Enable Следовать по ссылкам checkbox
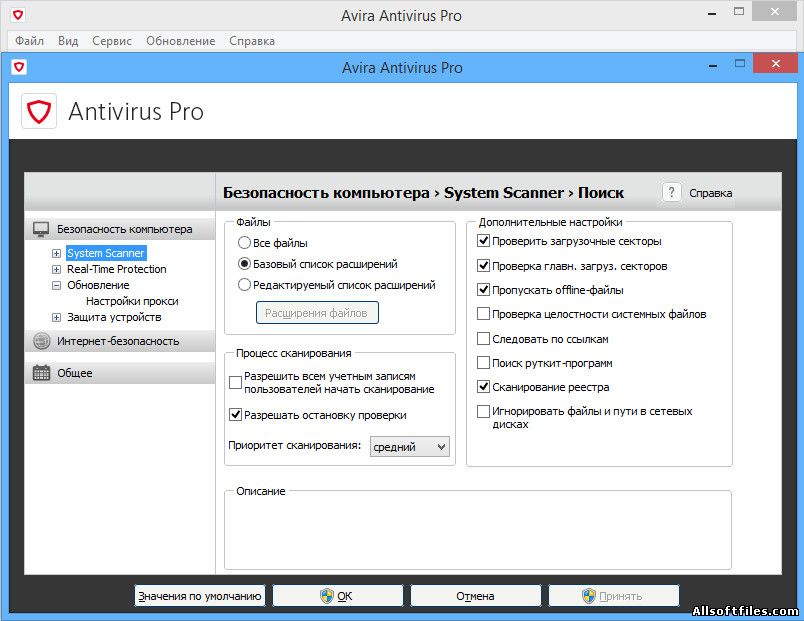804x621 pixels. (x=483, y=338)
